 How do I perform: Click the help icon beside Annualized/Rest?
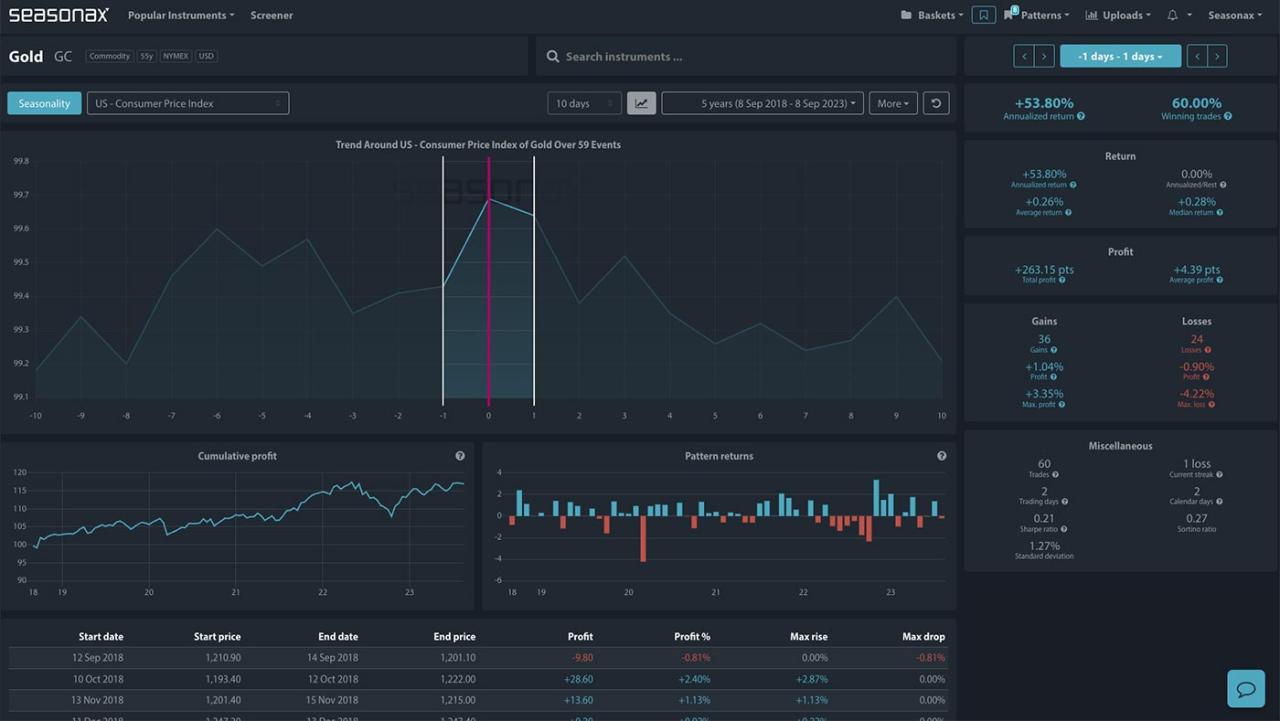(x=1223, y=185)
